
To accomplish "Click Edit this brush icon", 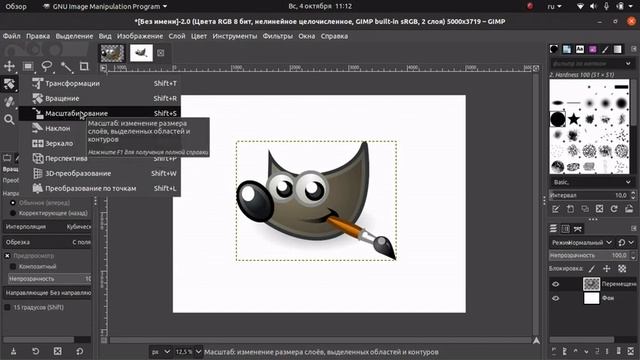I will click(556, 209).
